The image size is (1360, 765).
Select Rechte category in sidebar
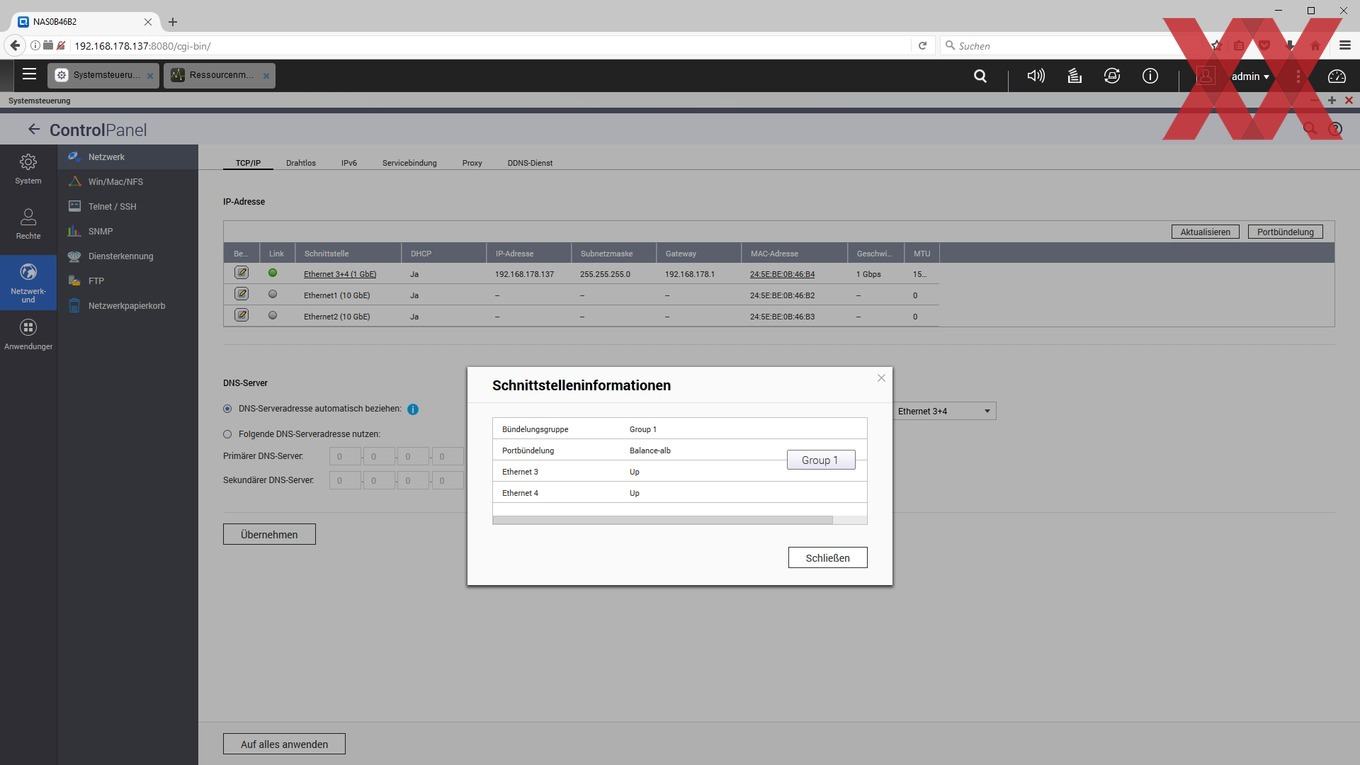pos(28,223)
